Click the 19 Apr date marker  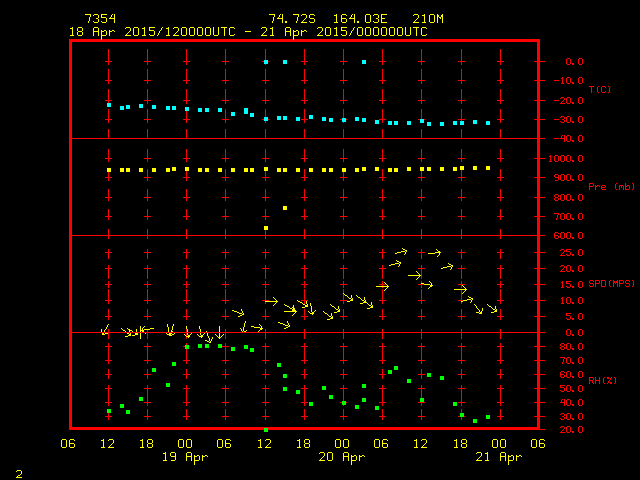point(186,457)
